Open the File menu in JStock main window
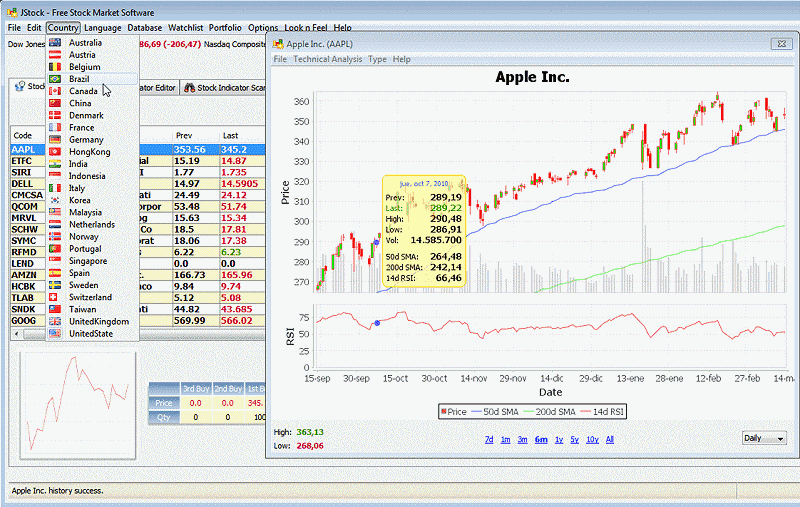The height and width of the screenshot is (507, 800). 14,28
